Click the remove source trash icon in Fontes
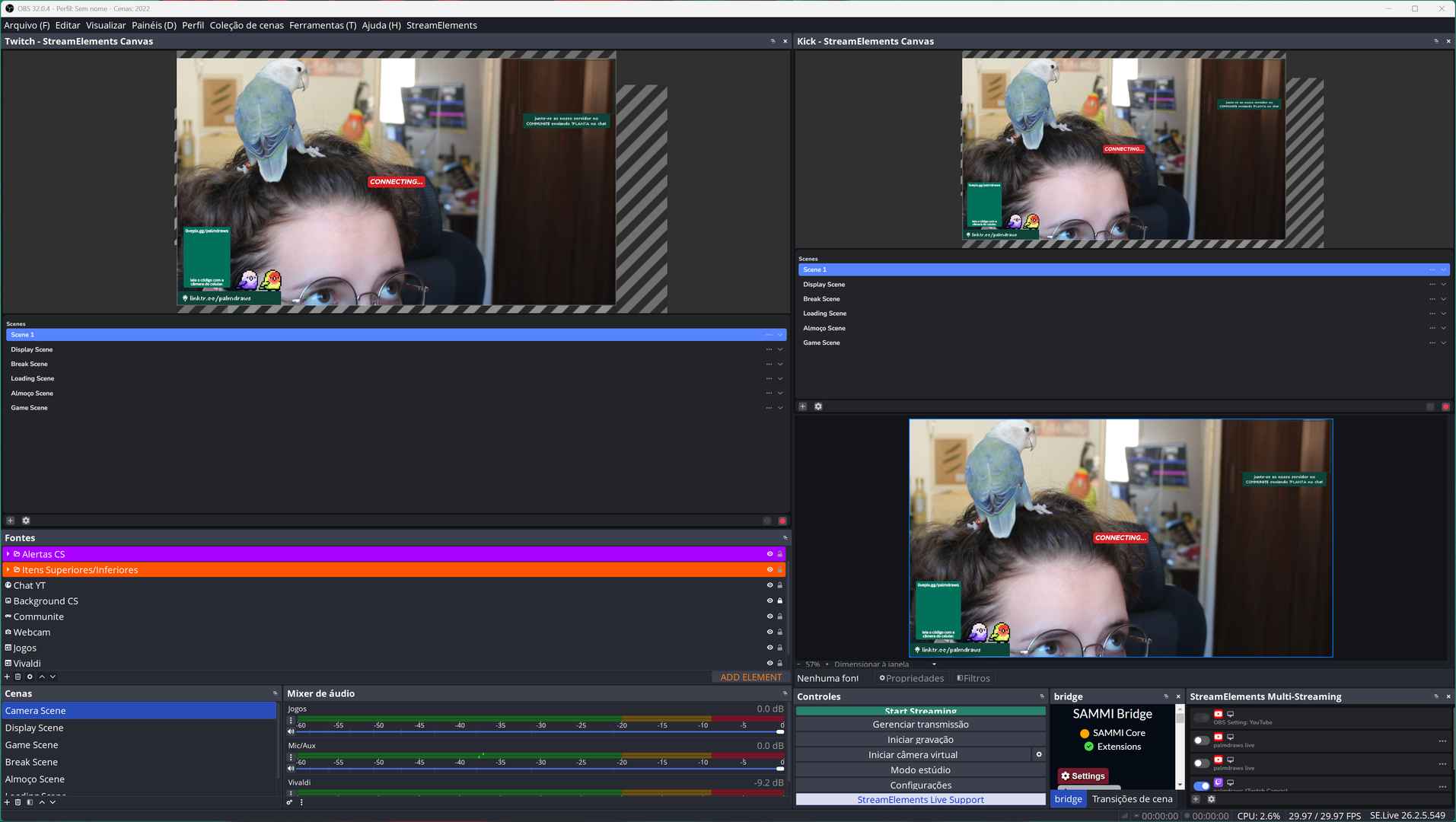Screen dimensions: 1456x822 pos(18,677)
